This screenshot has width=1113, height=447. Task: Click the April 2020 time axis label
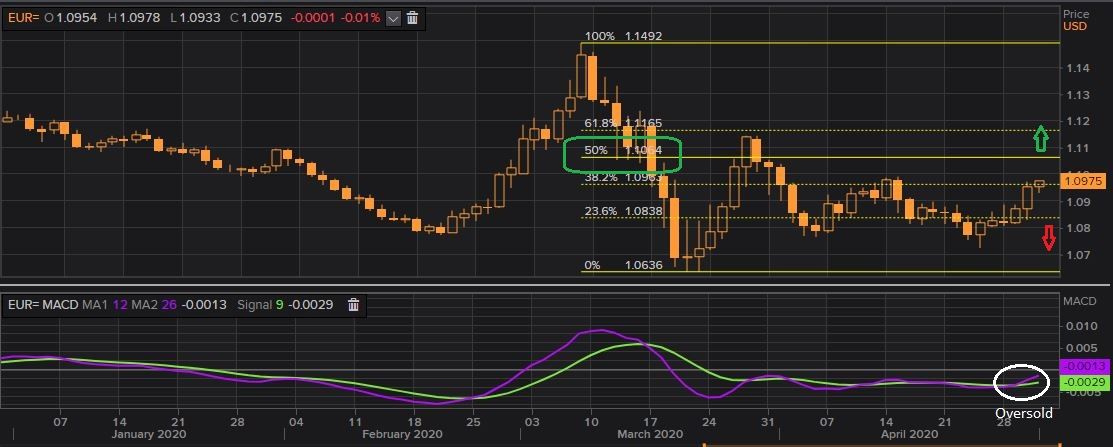click(x=909, y=434)
